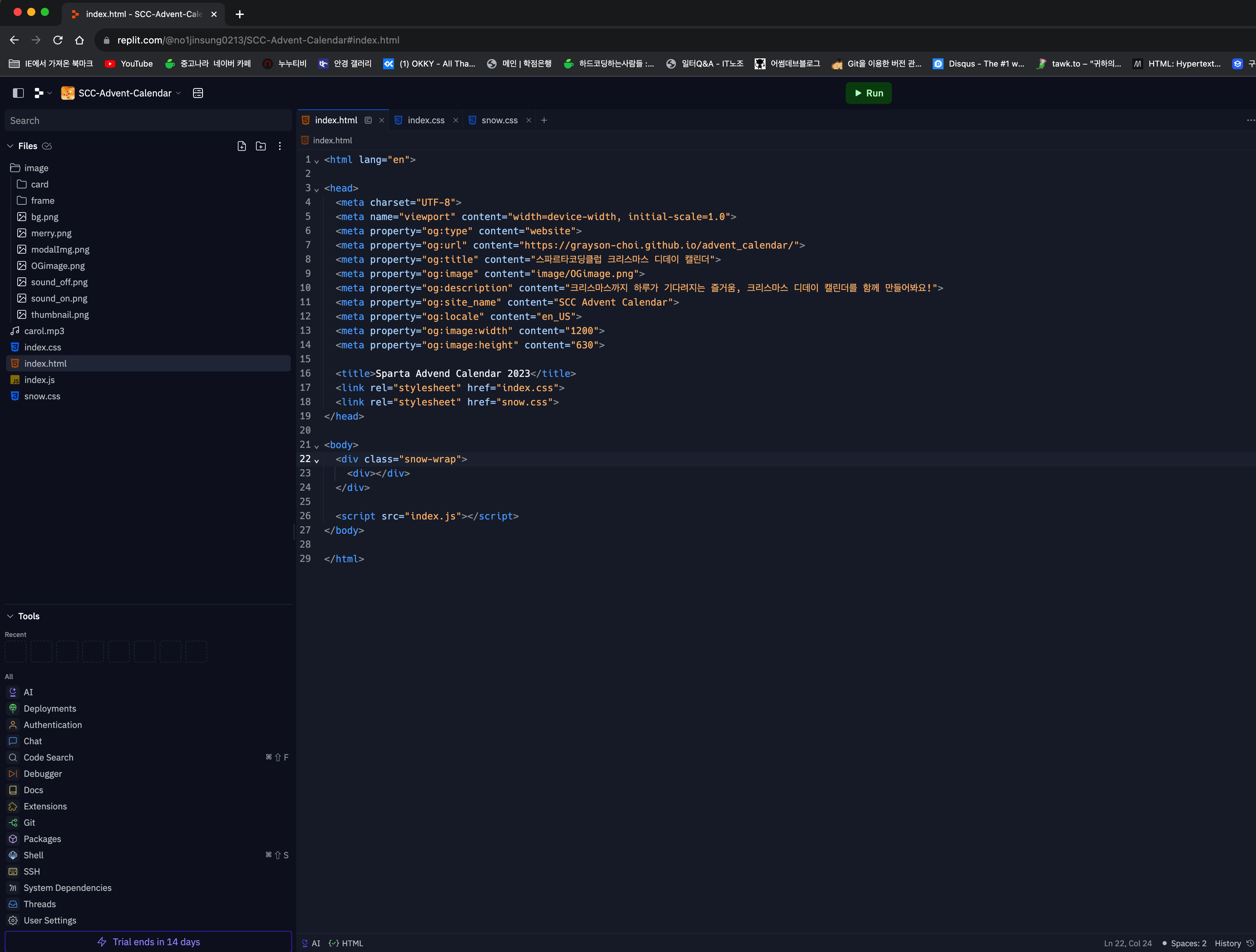Change Spaces: 2 indentation setting
The width and height of the screenshot is (1256, 952).
tap(1184, 943)
